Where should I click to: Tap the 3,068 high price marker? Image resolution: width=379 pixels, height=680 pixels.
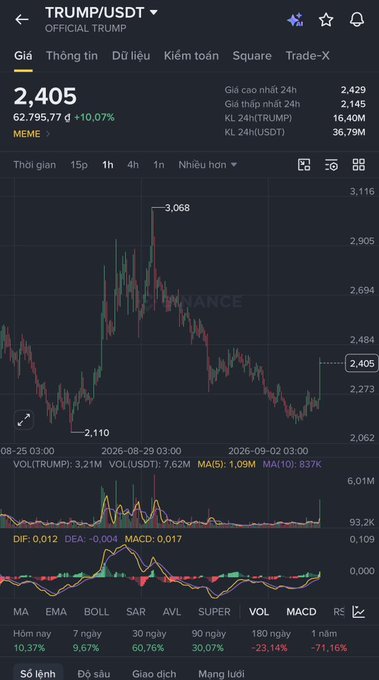177,208
